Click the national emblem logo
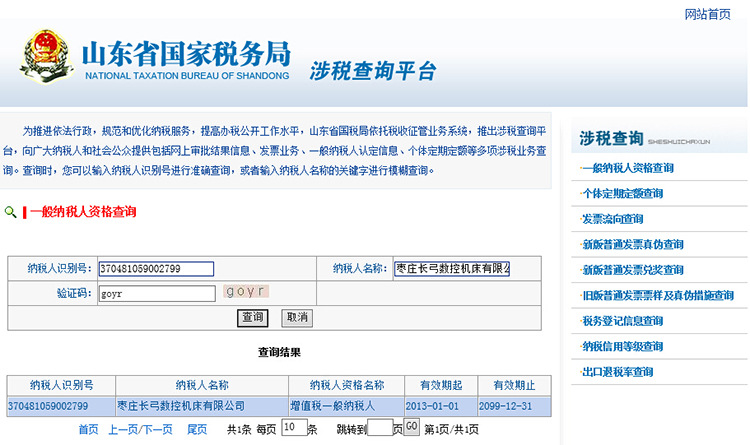Image resolution: width=750 pixels, height=445 pixels. [x=46, y=56]
